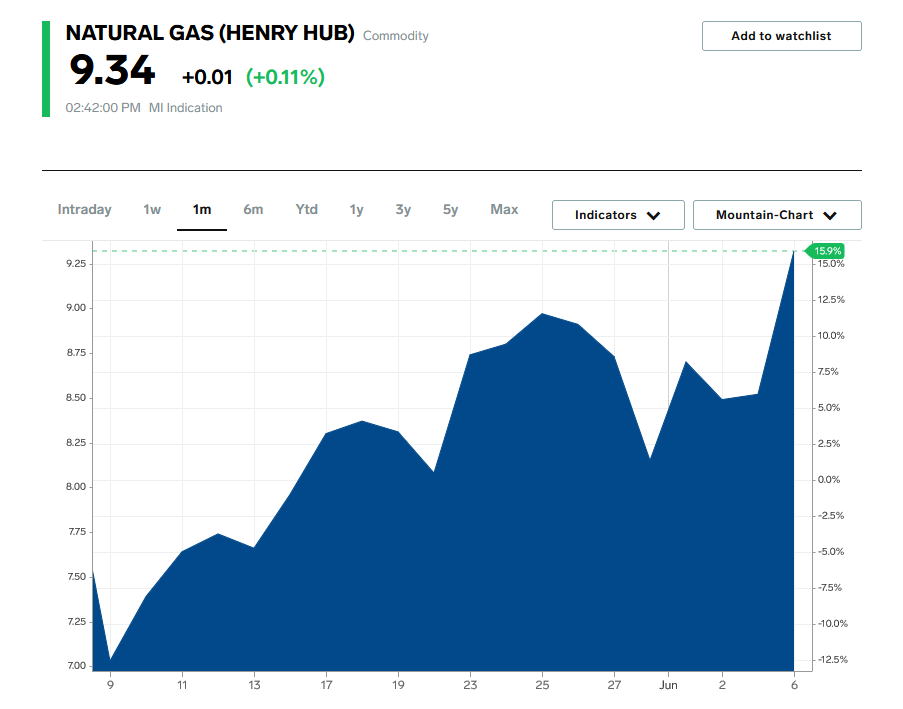Click the date label 11 on x-axis
Image resolution: width=903 pixels, height=709 pixels.
[183, 685]
